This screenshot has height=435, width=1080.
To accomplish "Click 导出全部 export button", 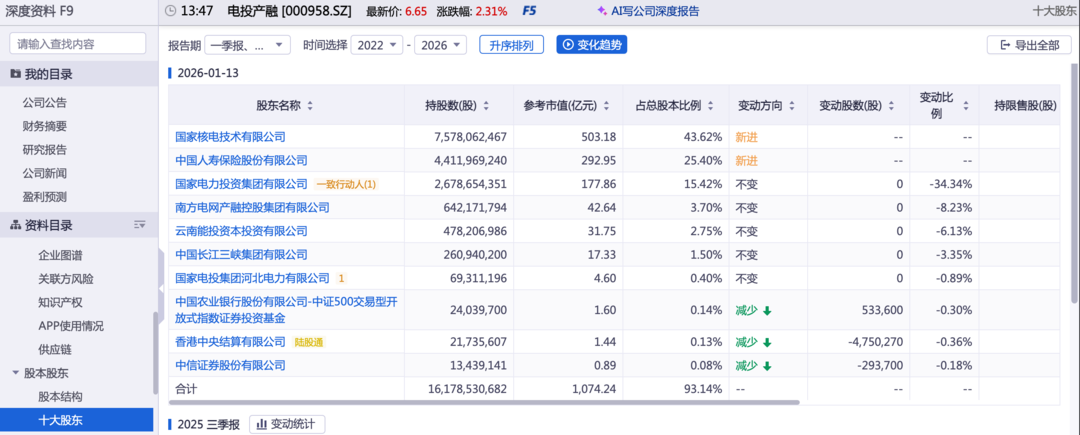I will (x=1028, y=45).
